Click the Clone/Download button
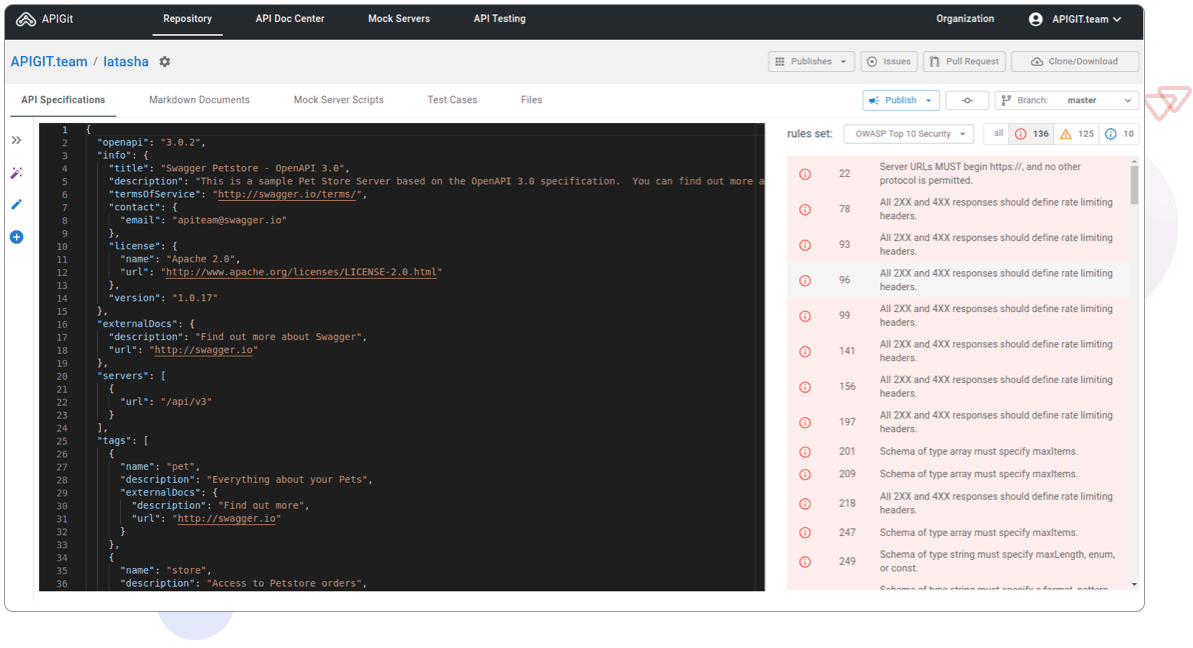 pos(1074,62)
